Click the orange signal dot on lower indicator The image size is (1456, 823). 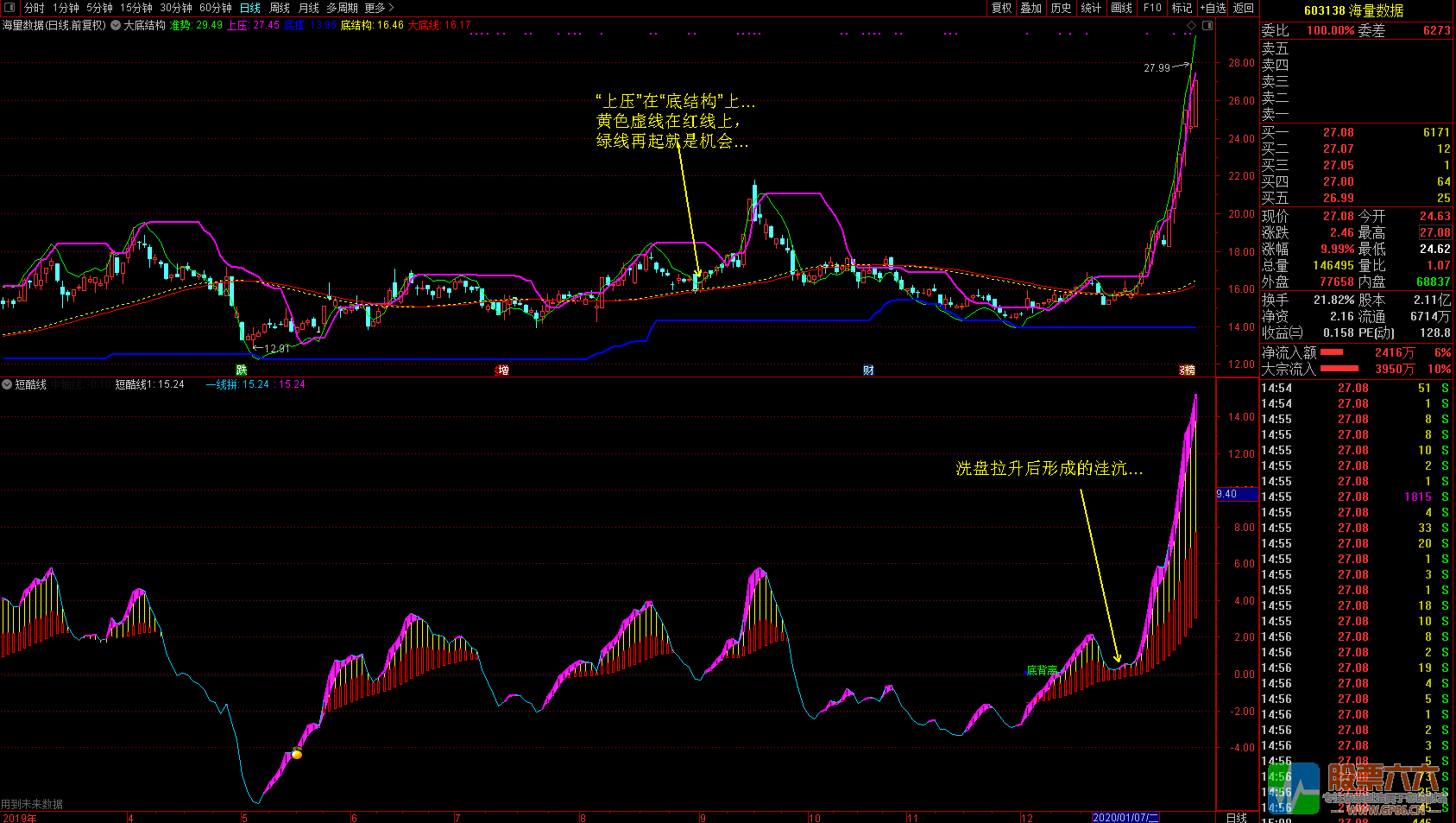point(297,754)
